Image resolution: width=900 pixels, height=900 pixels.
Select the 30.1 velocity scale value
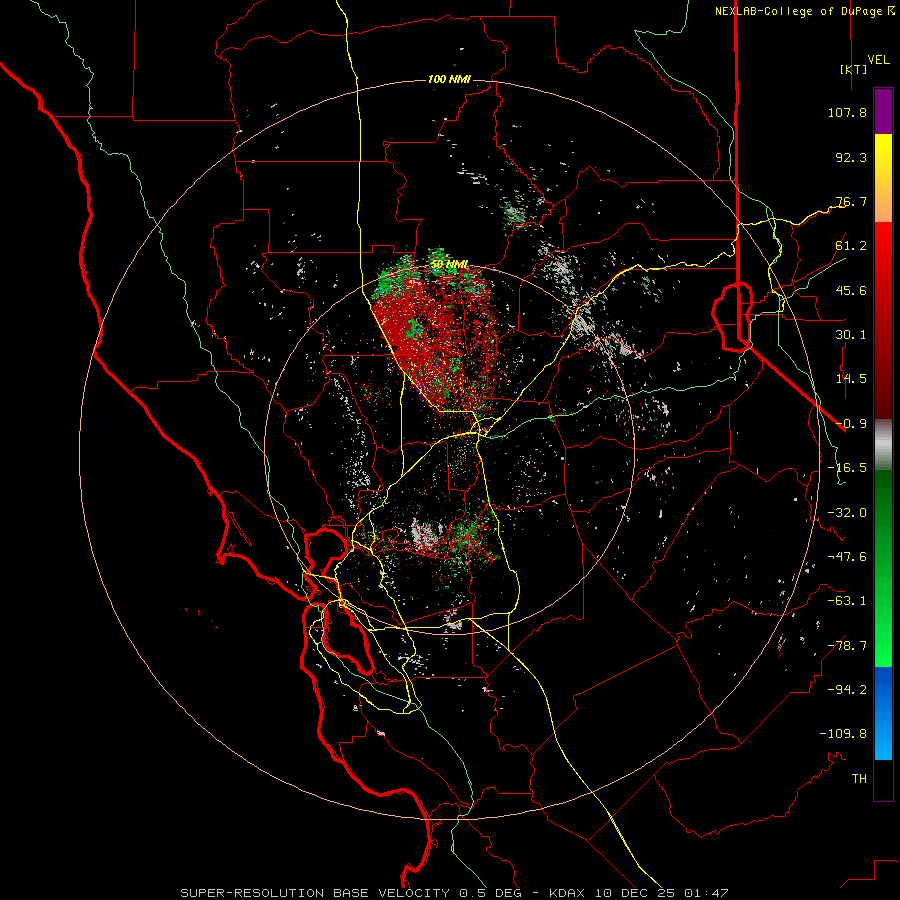(851, 335)
